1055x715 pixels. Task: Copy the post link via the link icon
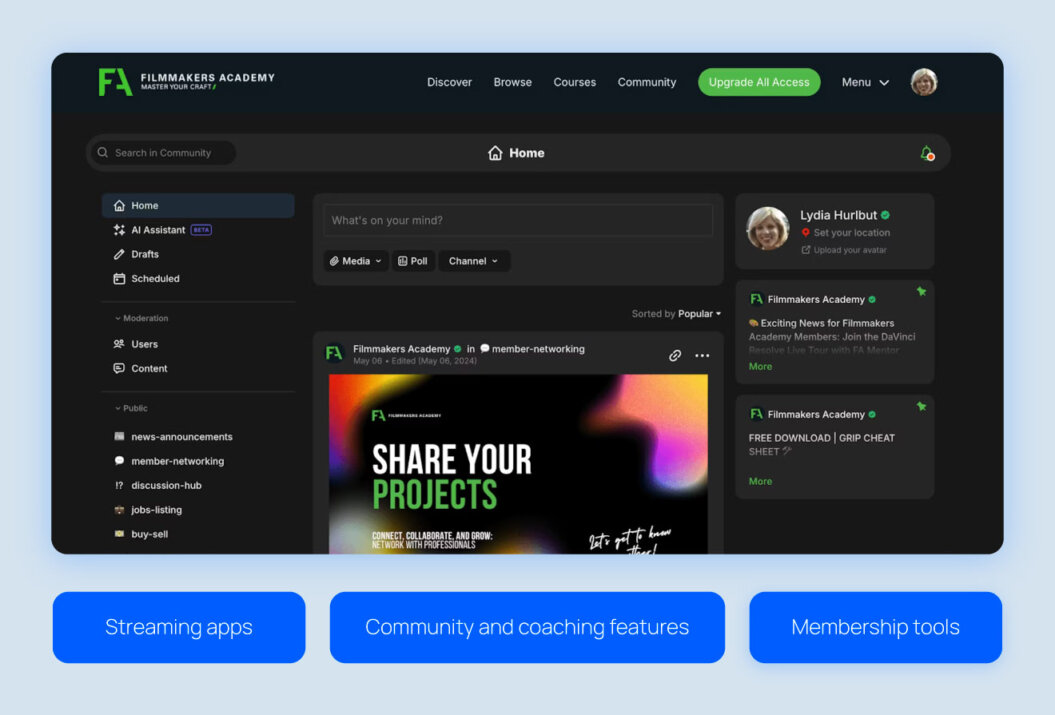[x=675, y=355]
